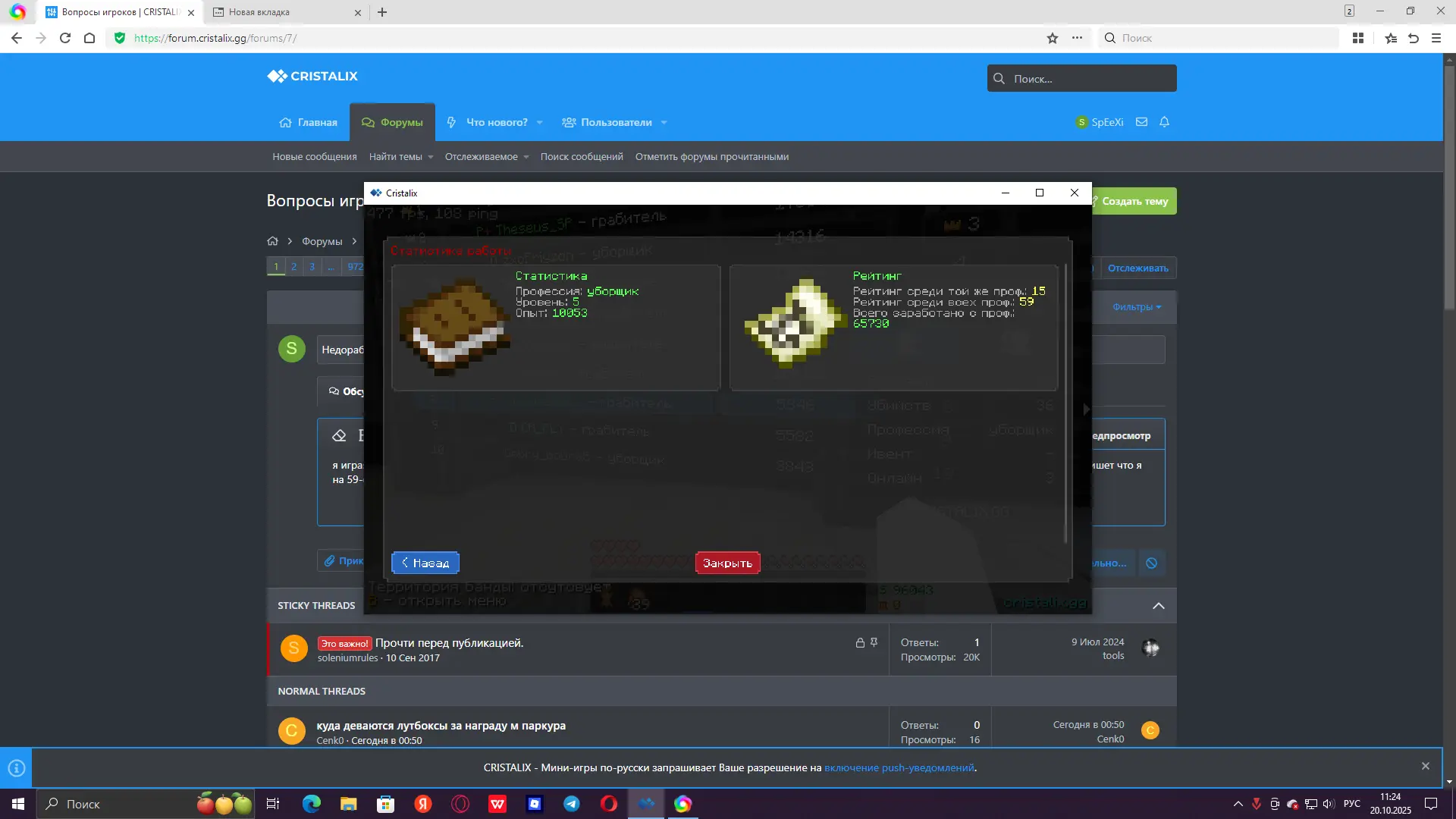Switch to the 'Главная' nav tab
The height and width of the screenshot is (819, 1456).
pos(309,123)
